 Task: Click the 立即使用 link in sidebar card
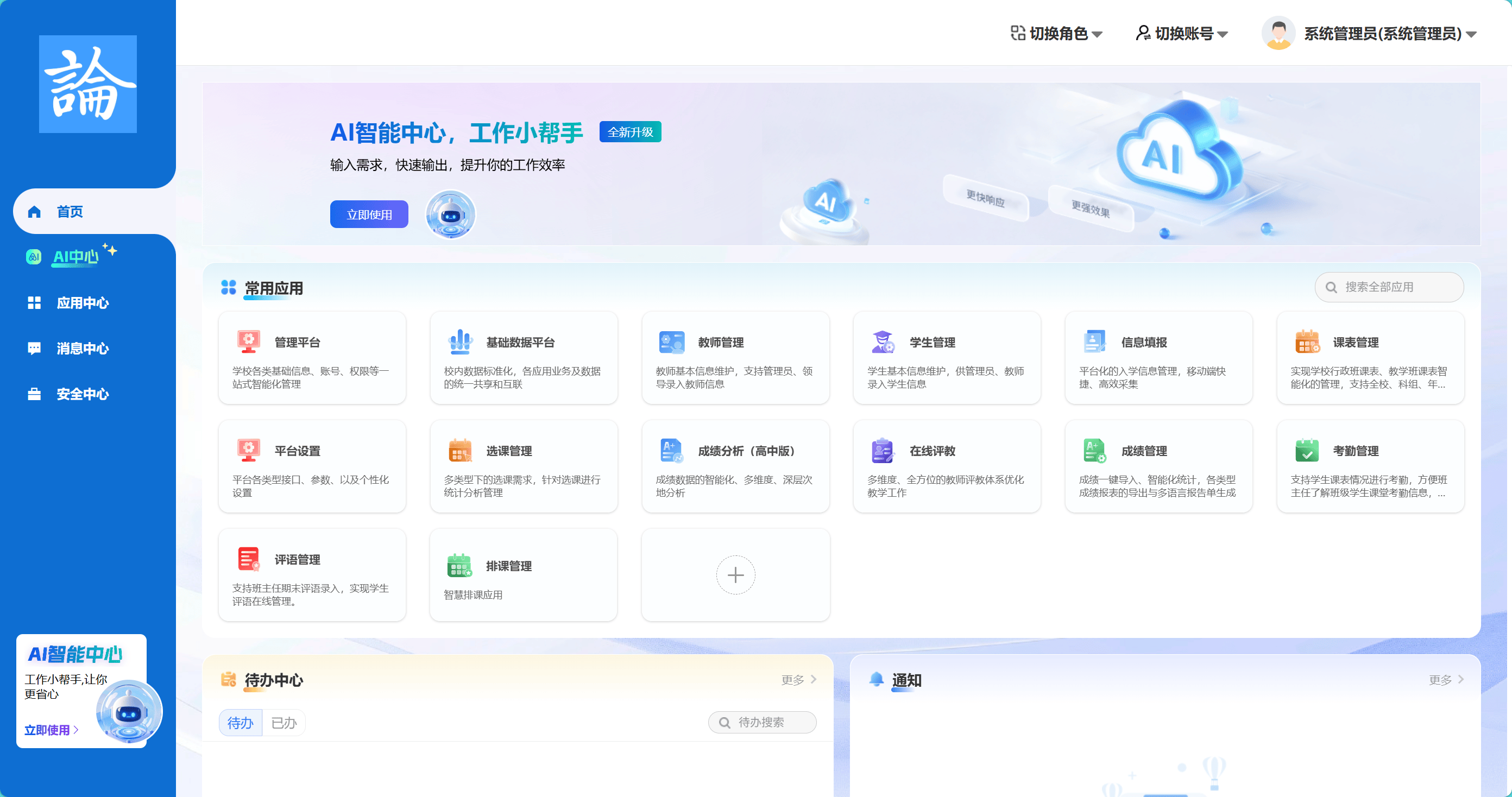(x=51, y=730)
